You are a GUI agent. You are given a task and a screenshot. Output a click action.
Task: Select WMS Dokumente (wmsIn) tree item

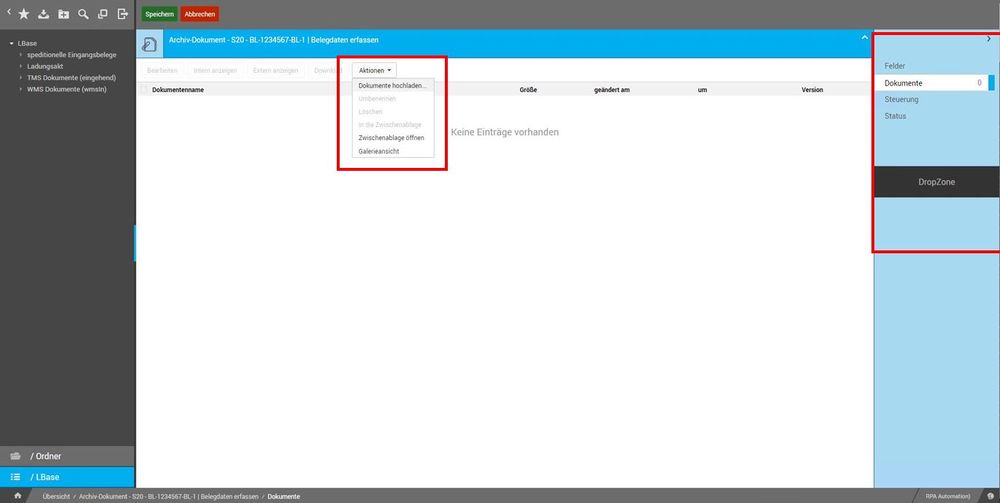click(66, 89)
